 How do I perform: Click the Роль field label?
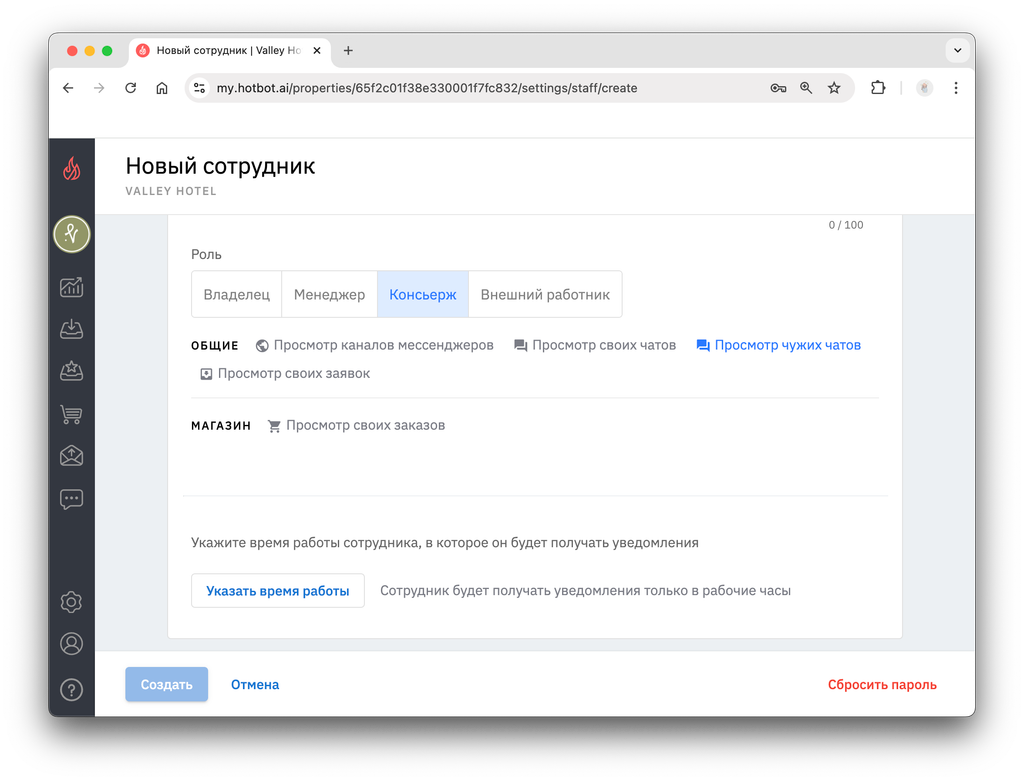click(206, 255)
